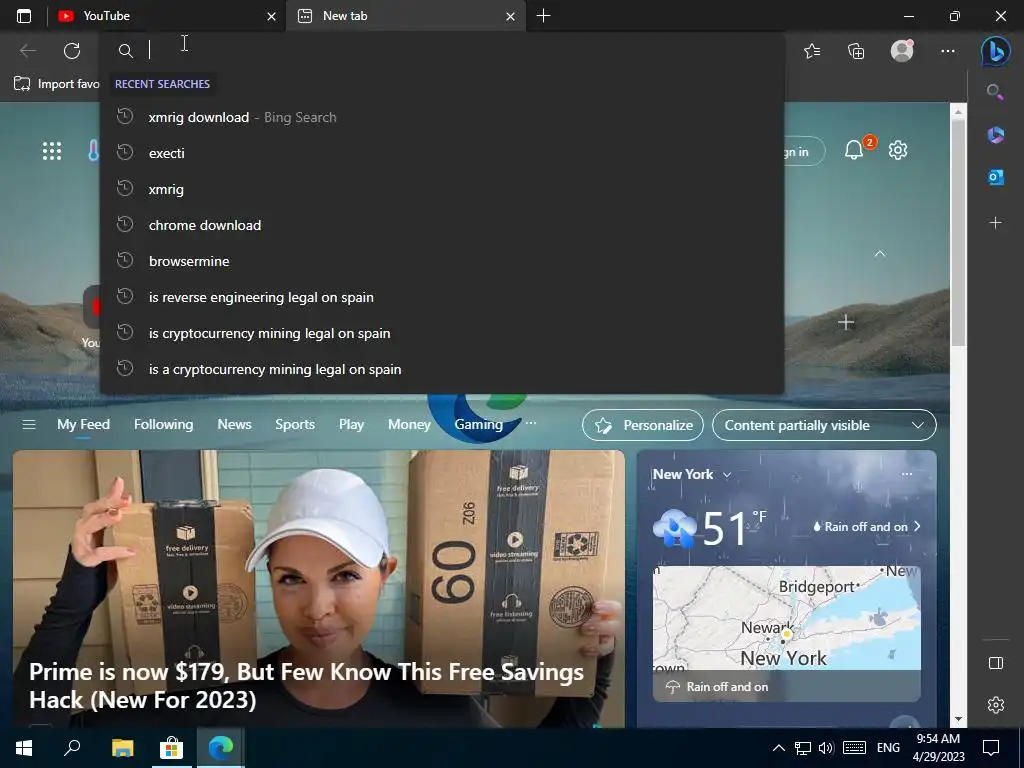The image size is (1024, 768).
Task: Close the New tab tab
Action: tap(511, 16)
